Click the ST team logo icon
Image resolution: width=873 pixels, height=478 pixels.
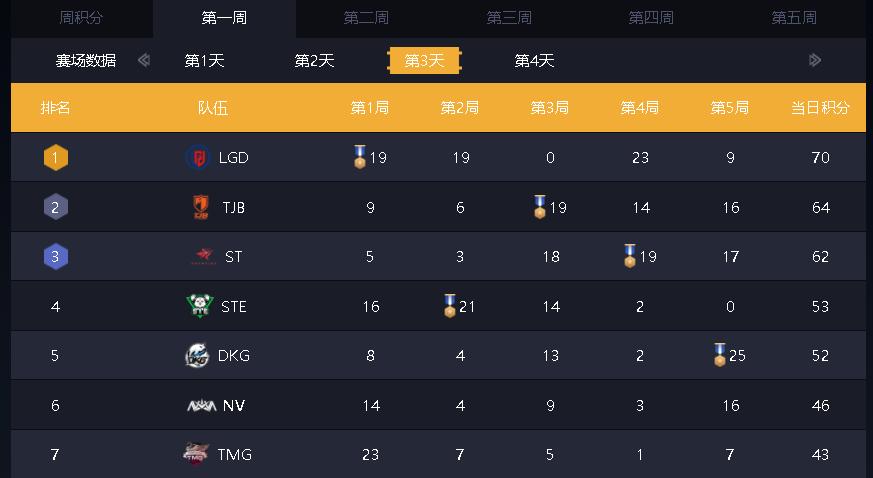[x=201, y=257]
